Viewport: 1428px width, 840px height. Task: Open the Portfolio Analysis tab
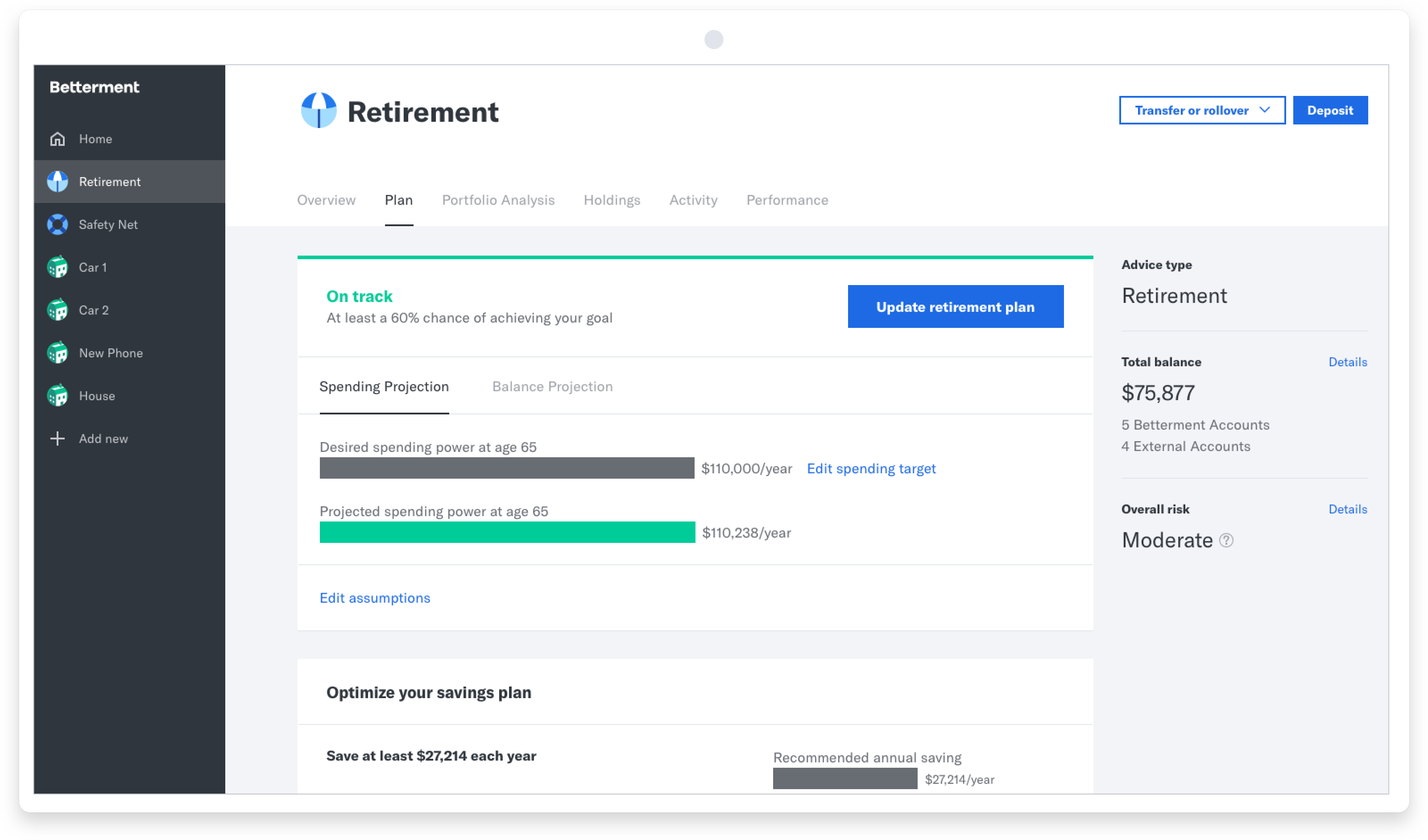(498, 200)
